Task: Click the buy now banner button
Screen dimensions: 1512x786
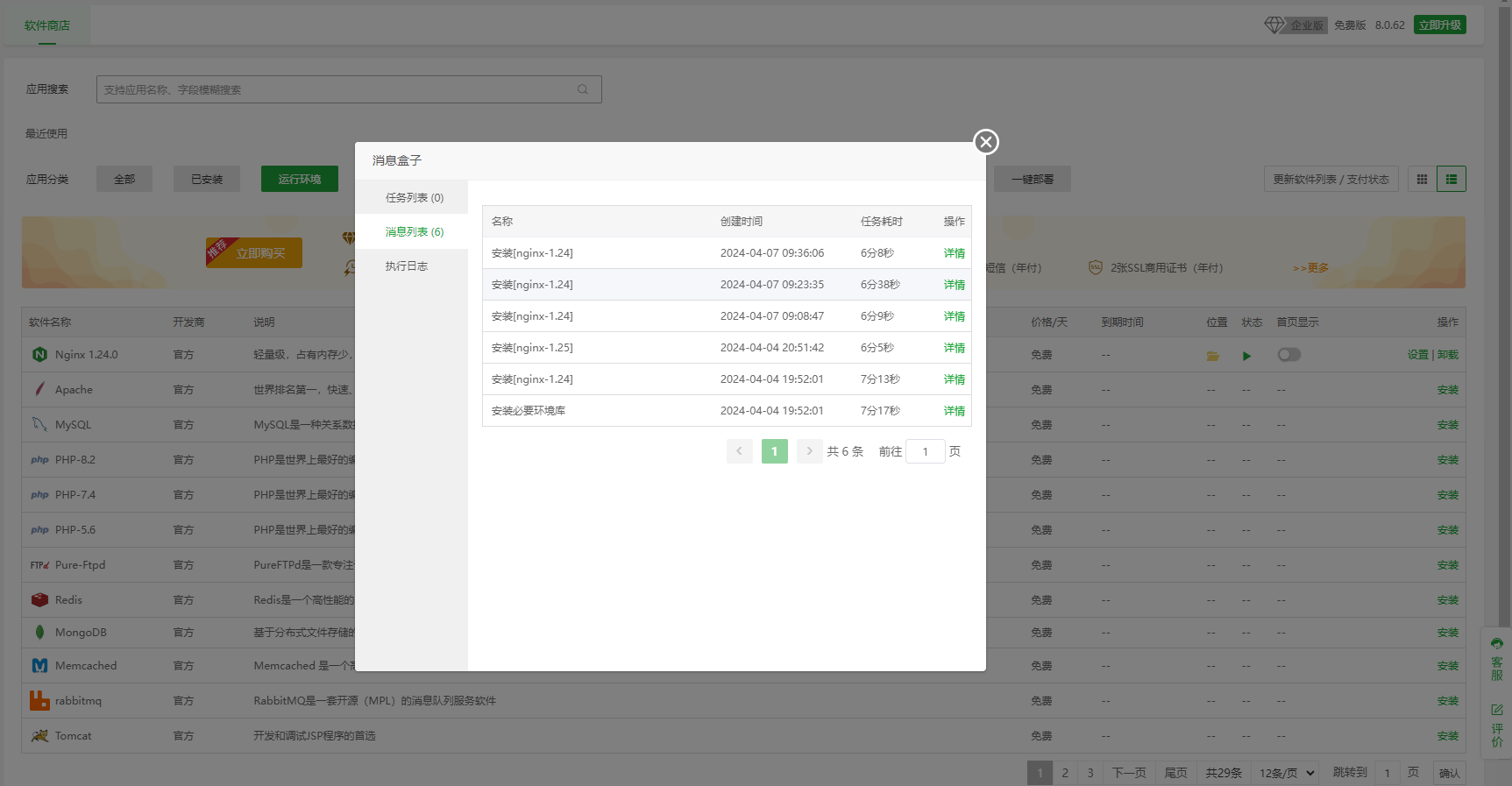Action: click(x=254, y=253)
